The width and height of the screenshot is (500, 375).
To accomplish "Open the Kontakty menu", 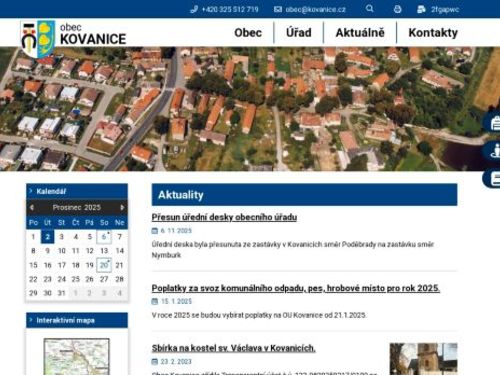I will [x=433, y=33].
